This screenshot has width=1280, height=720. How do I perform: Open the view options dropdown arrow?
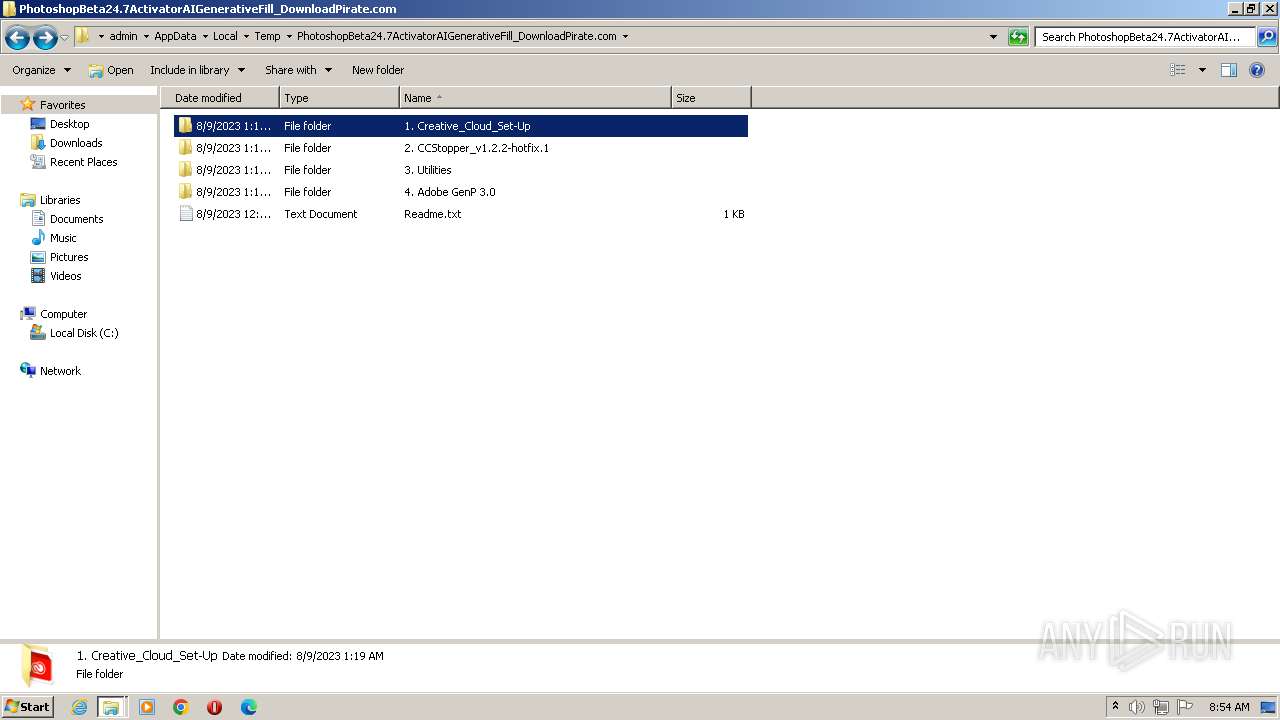coord(1202,70)
